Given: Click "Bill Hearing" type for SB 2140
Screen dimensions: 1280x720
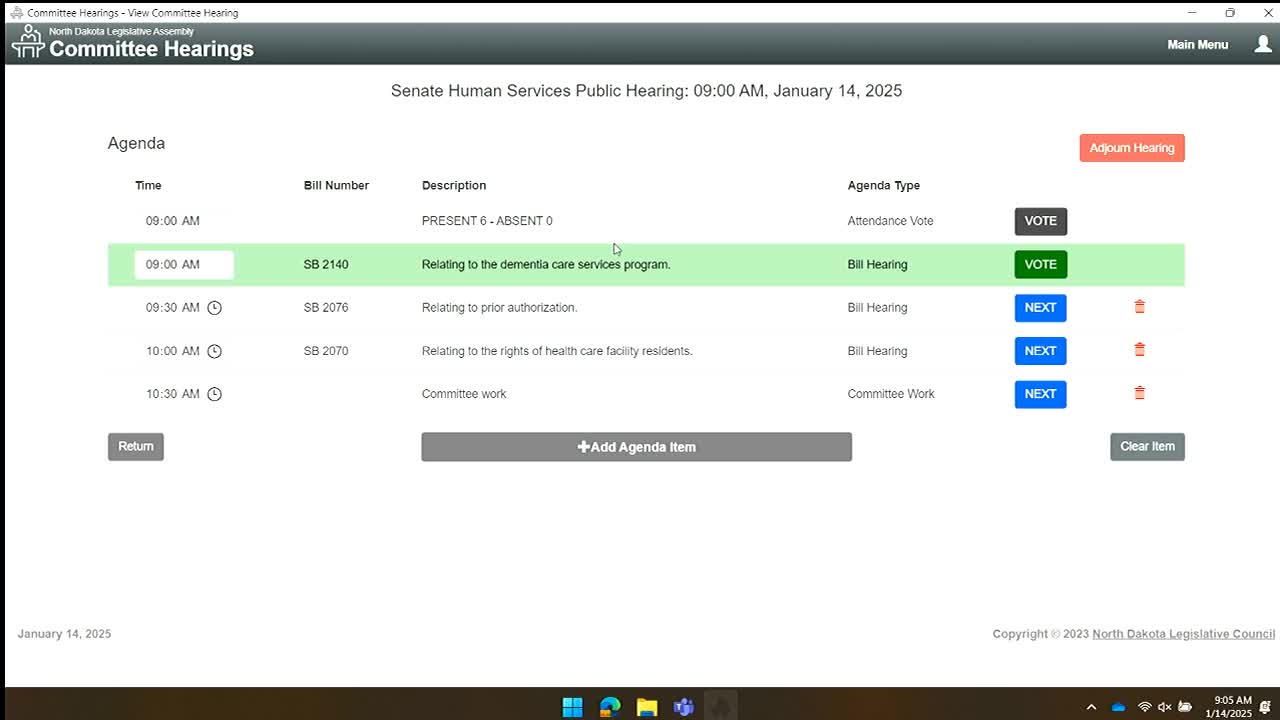Looking at the screenshot, I should point(878,265).
